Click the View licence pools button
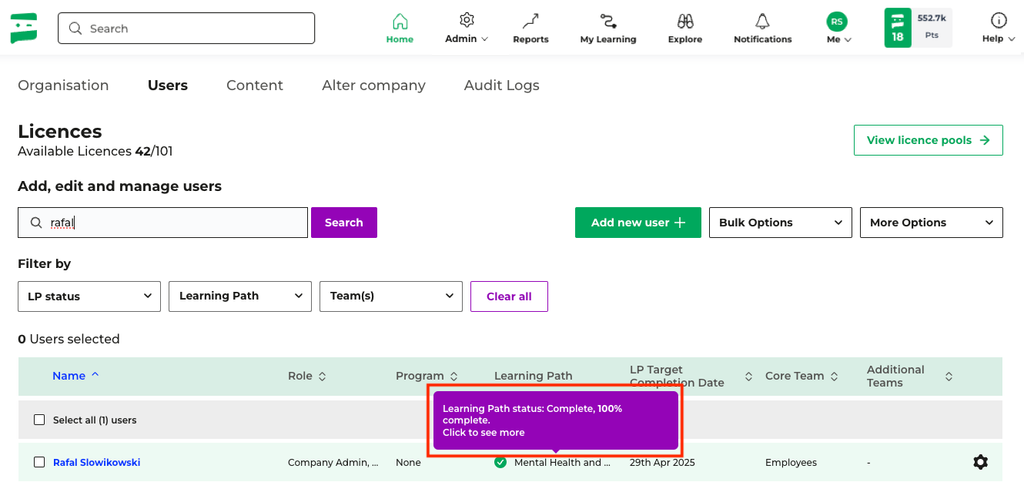 (928, 140)
